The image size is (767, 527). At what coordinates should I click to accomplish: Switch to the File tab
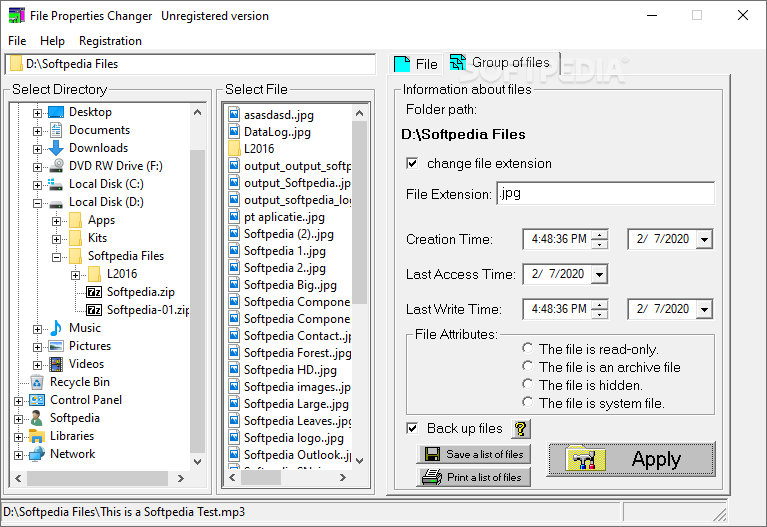[416, 64]
